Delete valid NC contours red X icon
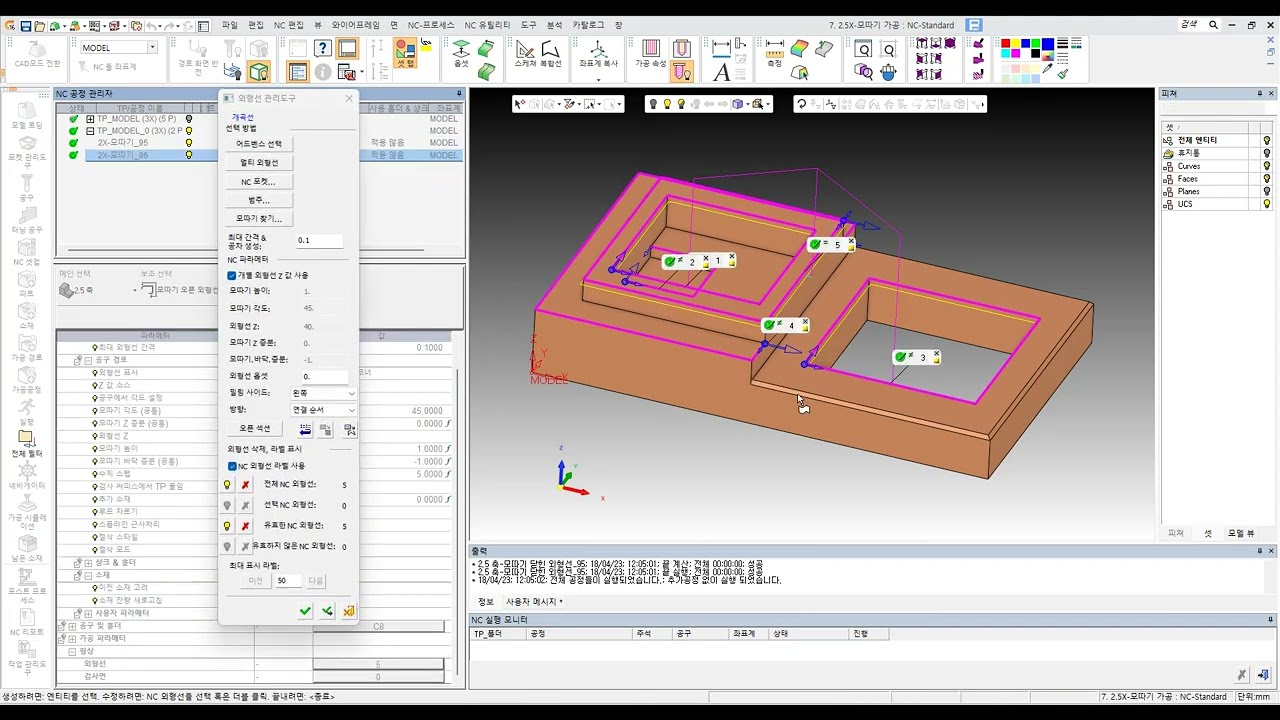Viewport: 1280px width, 720px height. 246,526
